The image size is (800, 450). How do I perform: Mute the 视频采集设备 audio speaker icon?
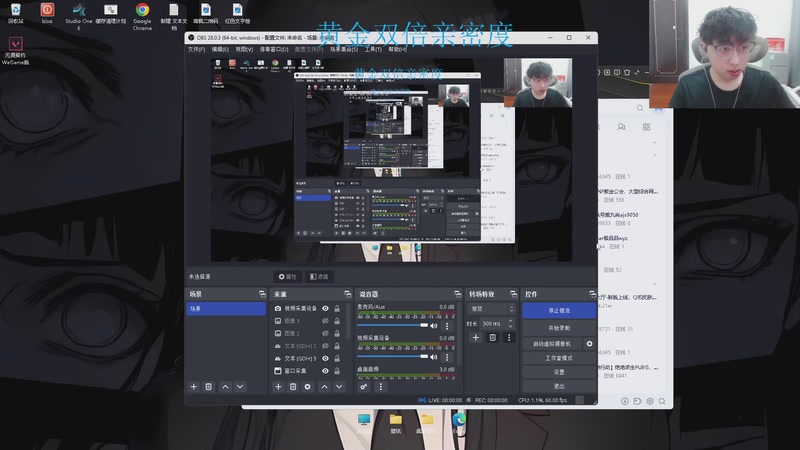coord(434,357)
